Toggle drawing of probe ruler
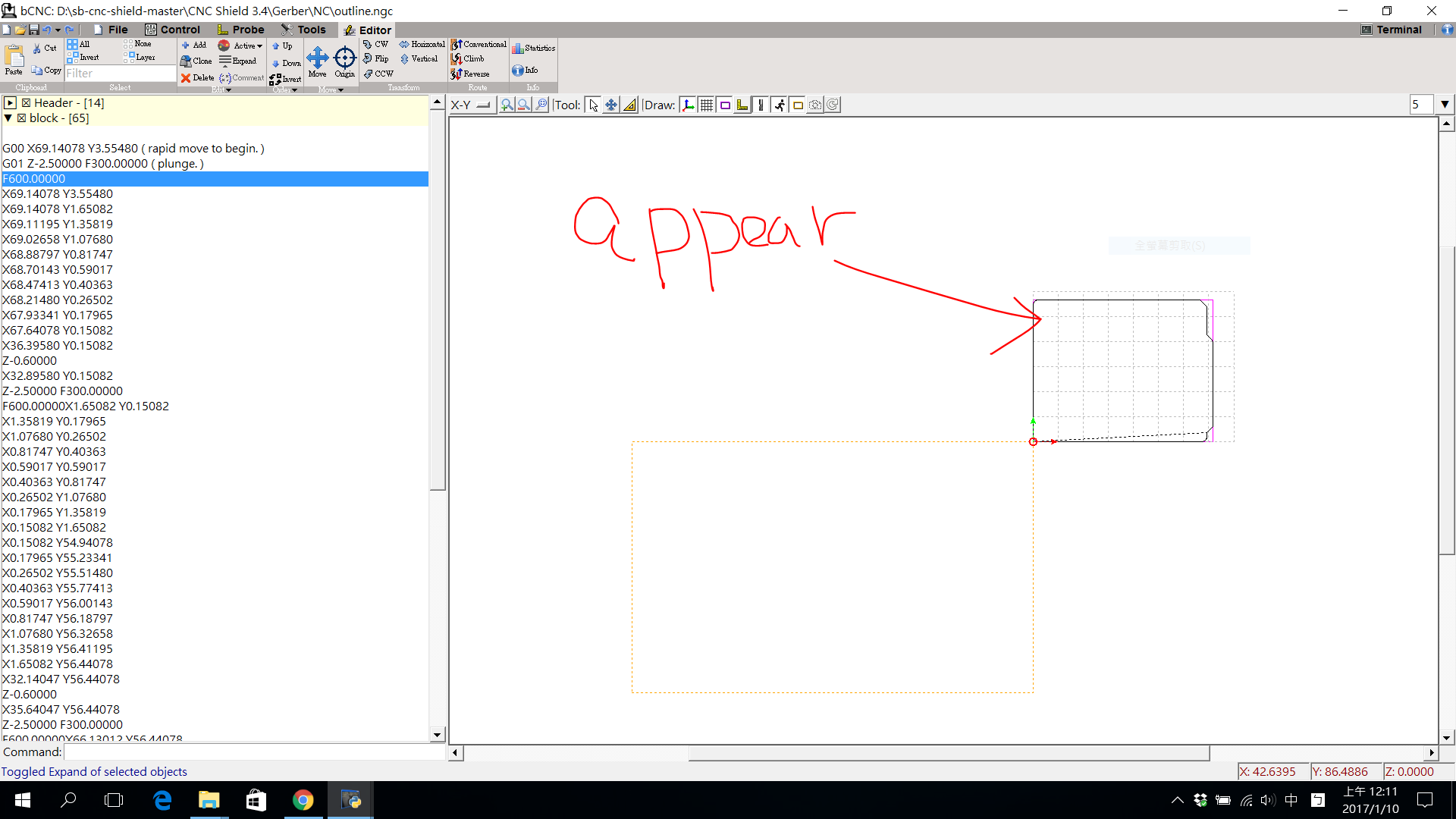This screenshot has width=1456, height=819. pos(742,105)
